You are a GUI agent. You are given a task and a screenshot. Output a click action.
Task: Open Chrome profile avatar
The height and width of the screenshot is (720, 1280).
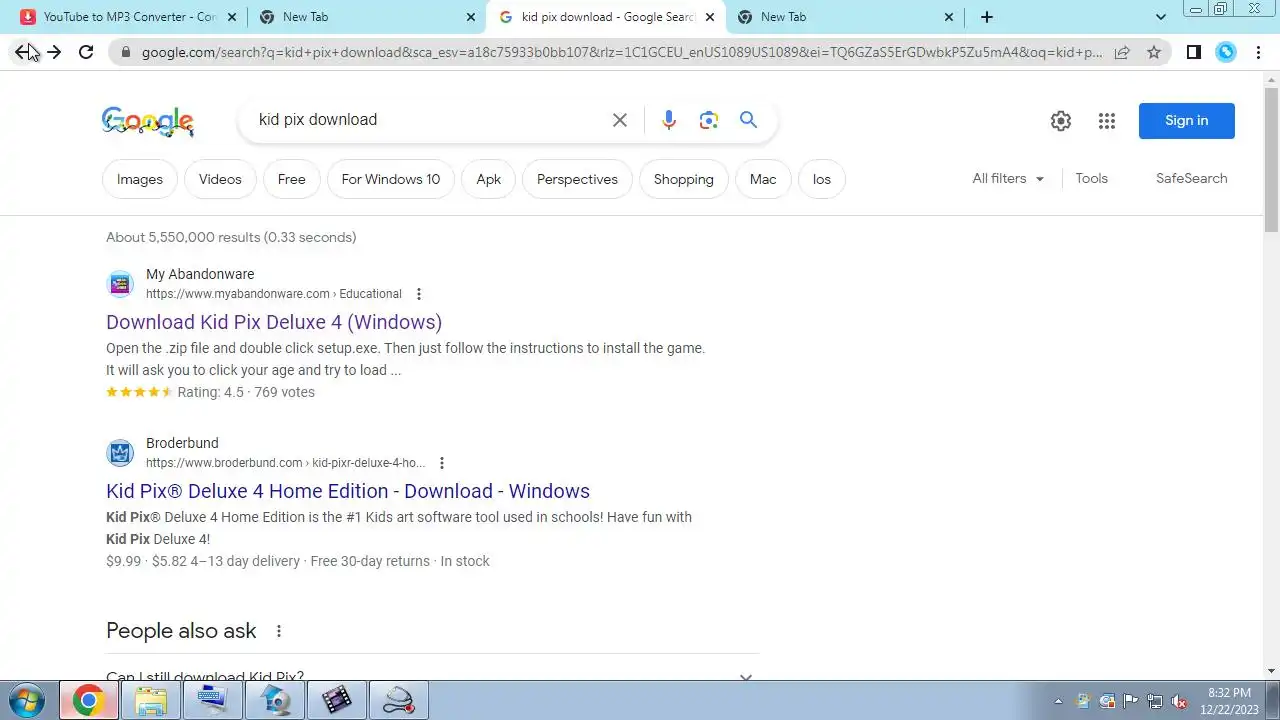click(x=1226, y=52)
